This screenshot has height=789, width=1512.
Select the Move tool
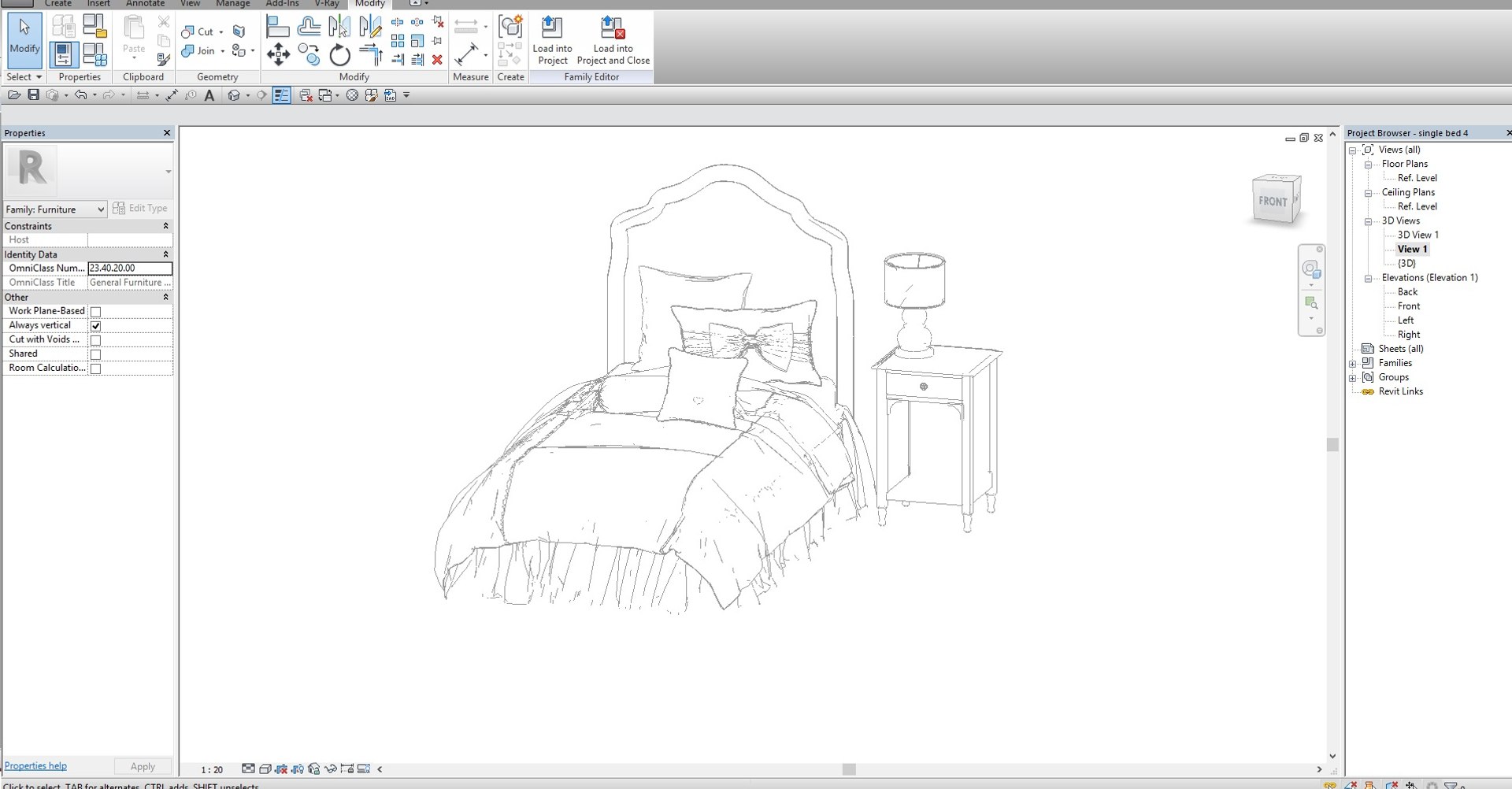[x=278, y=54]
